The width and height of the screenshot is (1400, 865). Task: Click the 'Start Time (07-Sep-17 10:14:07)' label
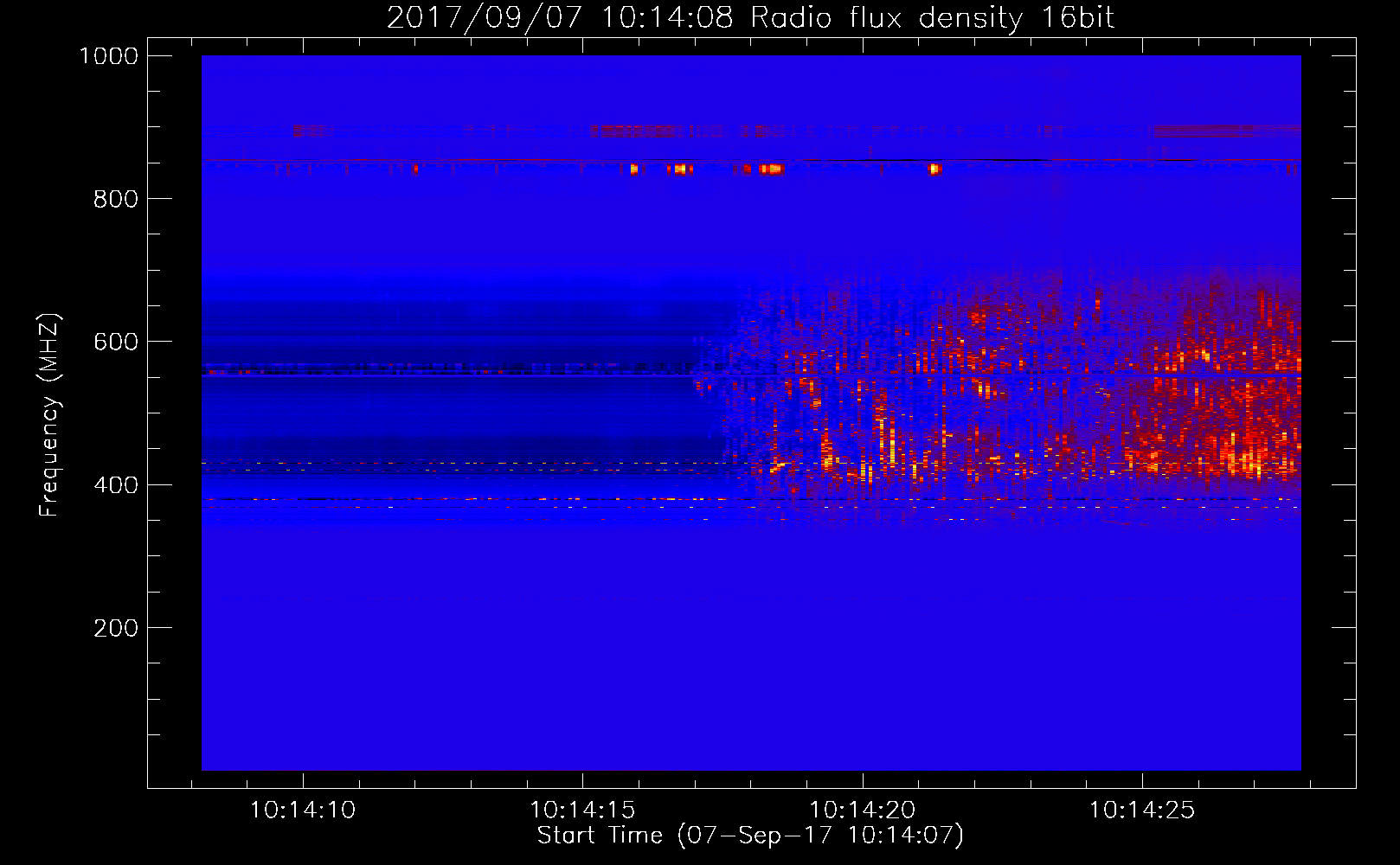coord(750,836)
